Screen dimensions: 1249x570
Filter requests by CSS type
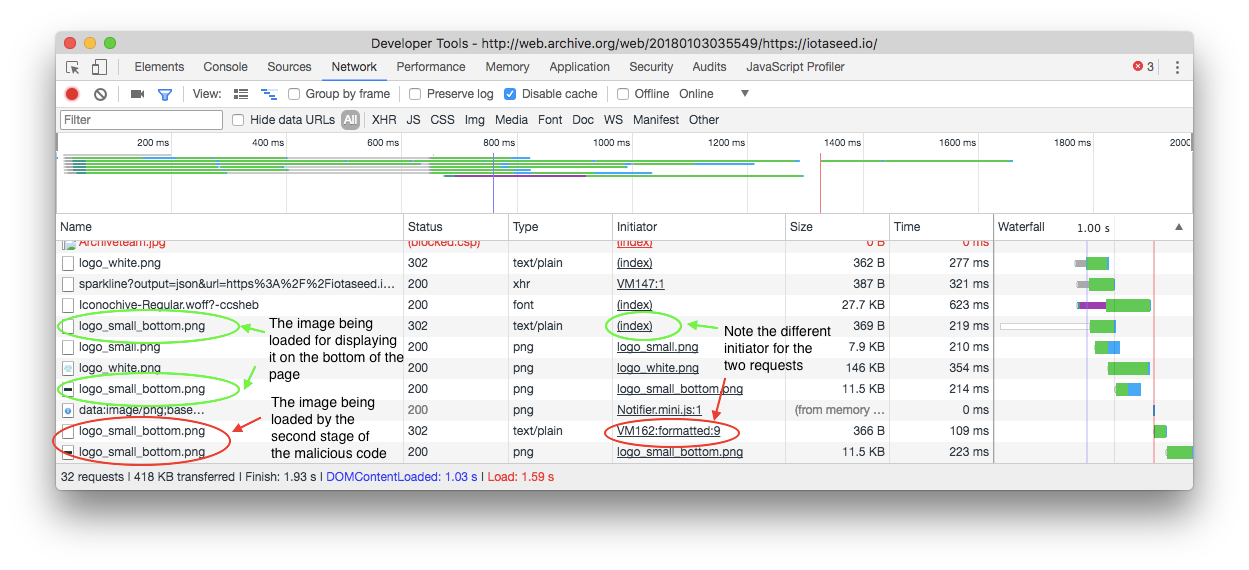click(442, 120)
